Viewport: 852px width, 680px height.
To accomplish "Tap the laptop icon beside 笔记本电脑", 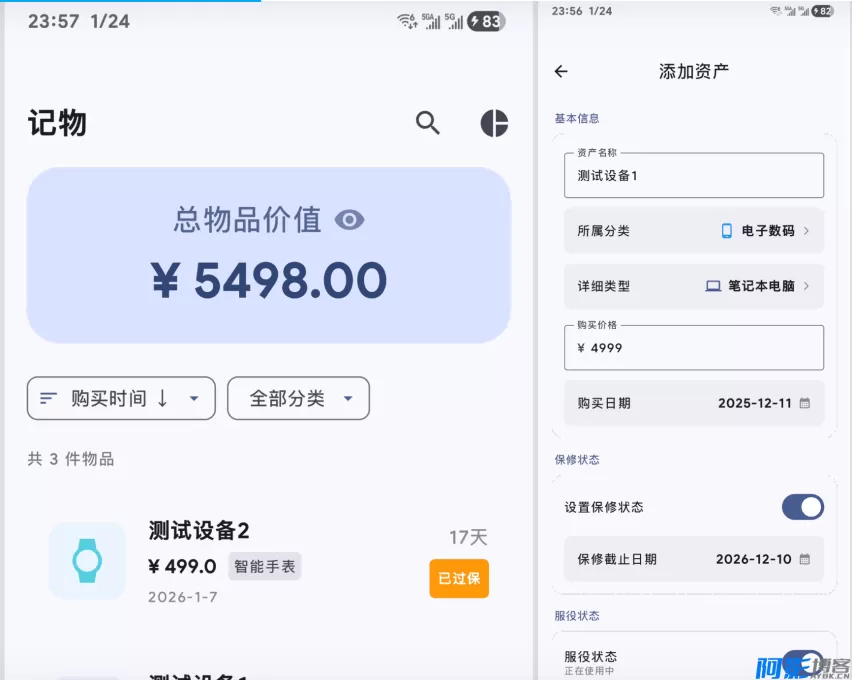I will coord(712,287).
